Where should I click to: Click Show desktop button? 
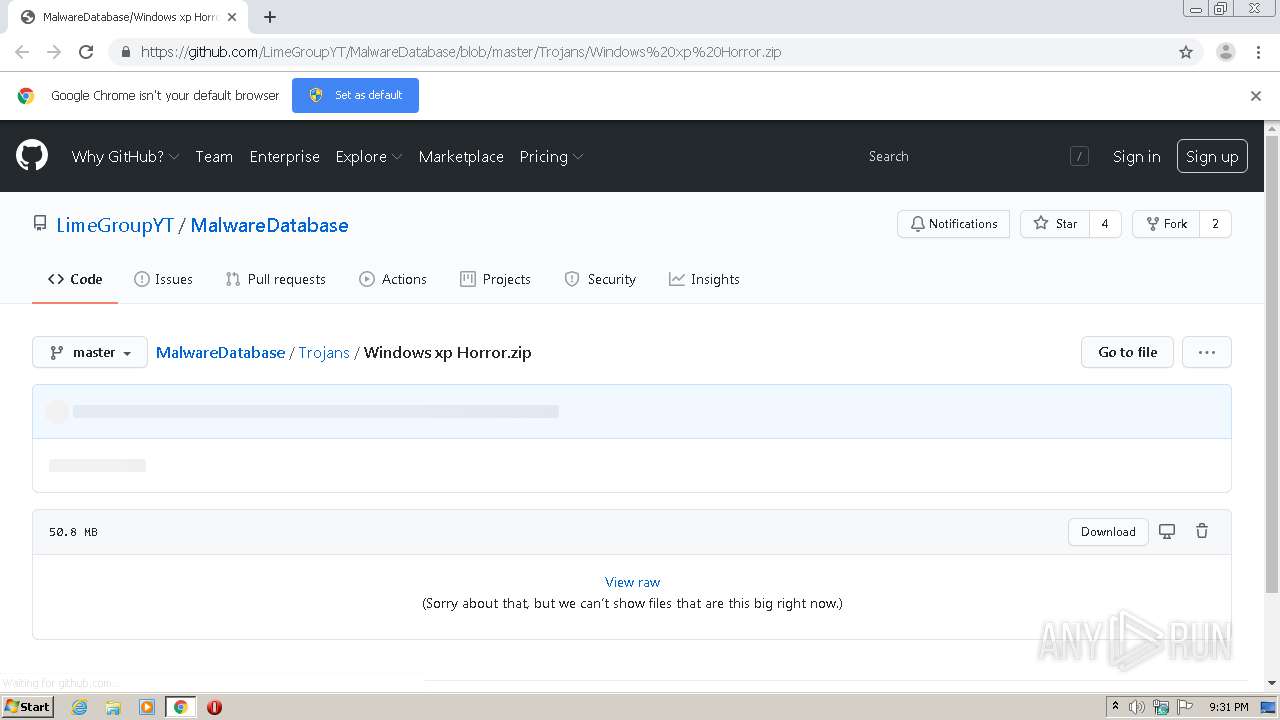(x=1269, y=707)
